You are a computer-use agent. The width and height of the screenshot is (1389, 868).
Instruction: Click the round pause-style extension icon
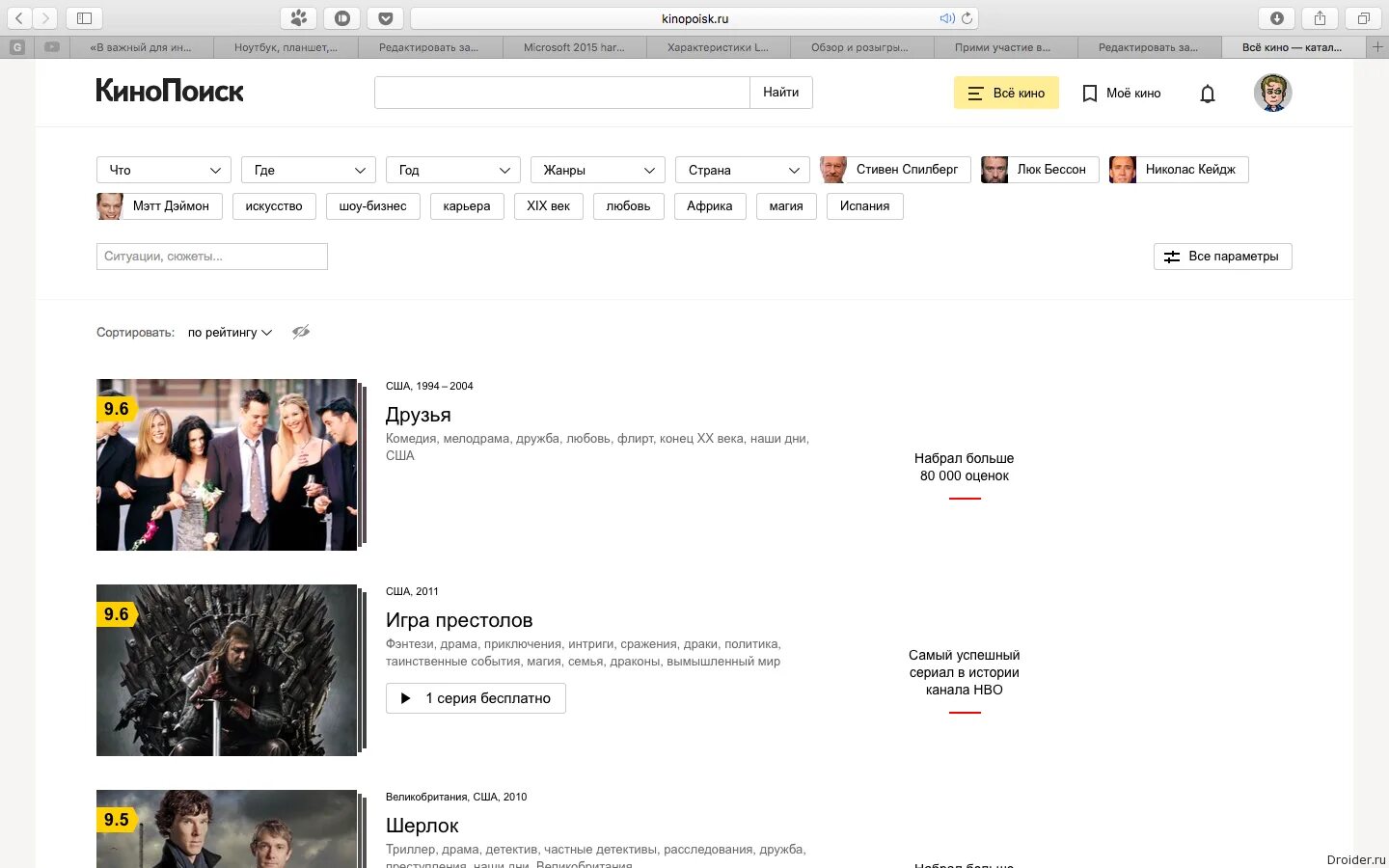pyautogui.click(x=341, y=18)
